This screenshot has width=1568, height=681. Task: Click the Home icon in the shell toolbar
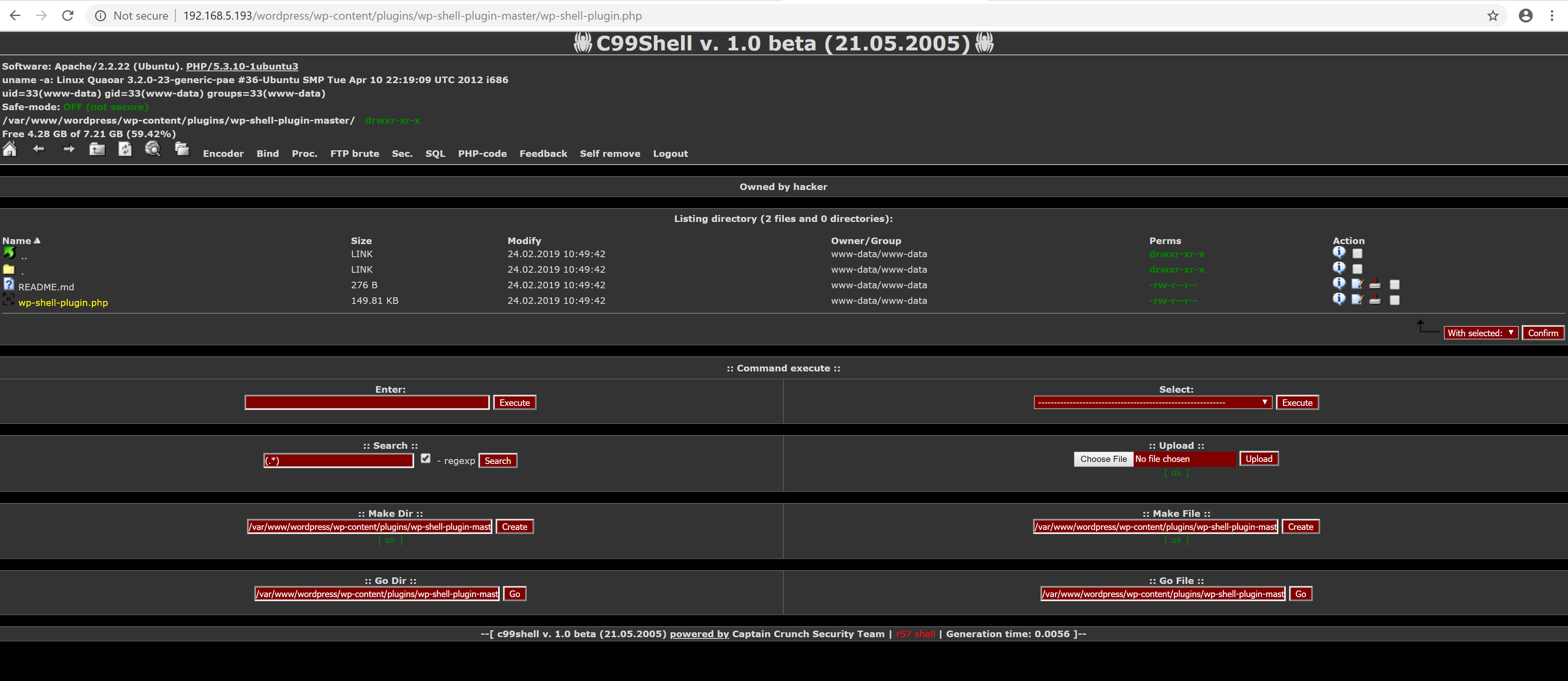10,149
